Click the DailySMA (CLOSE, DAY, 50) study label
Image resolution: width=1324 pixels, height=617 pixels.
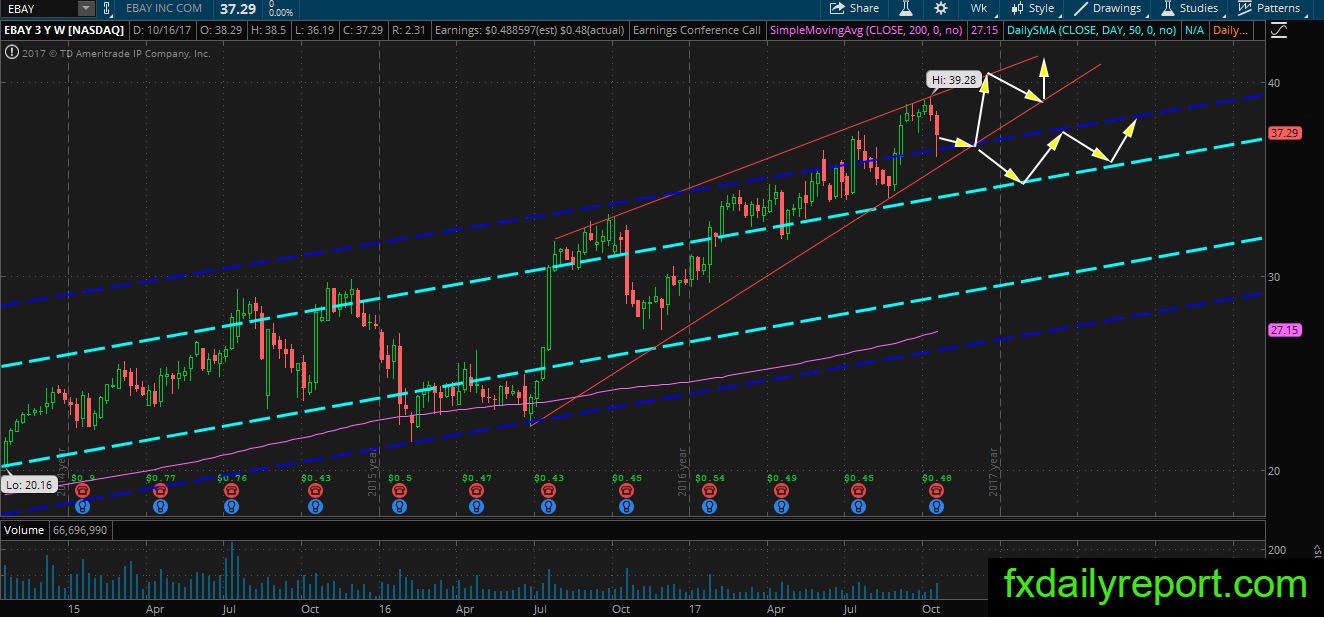pyautogui.click(x=1091, y=31)
